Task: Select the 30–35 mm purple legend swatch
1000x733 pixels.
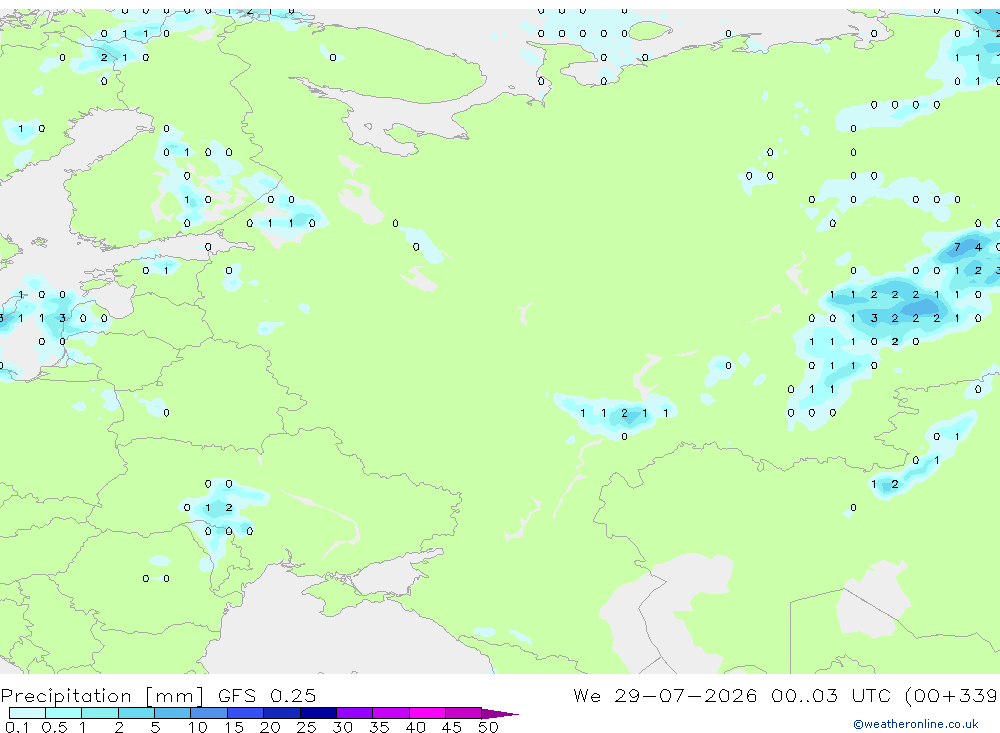Action: tap(355, 713)
